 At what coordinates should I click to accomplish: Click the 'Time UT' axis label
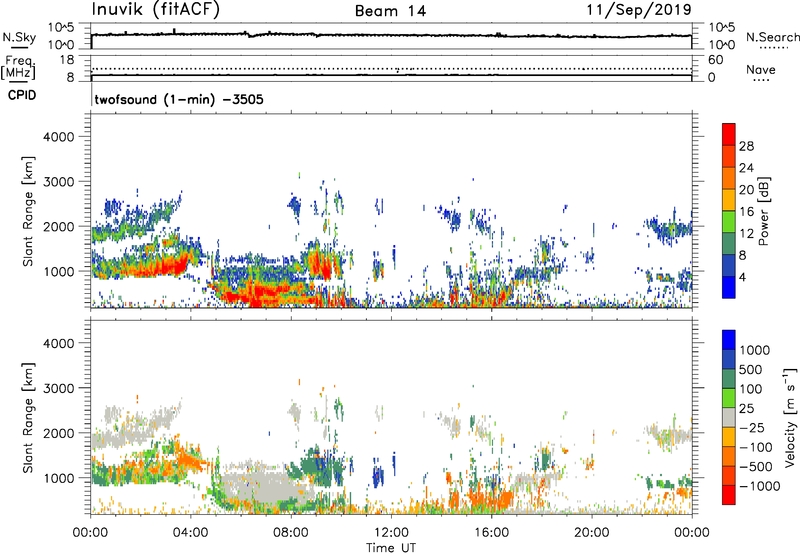tap(391, 548)
